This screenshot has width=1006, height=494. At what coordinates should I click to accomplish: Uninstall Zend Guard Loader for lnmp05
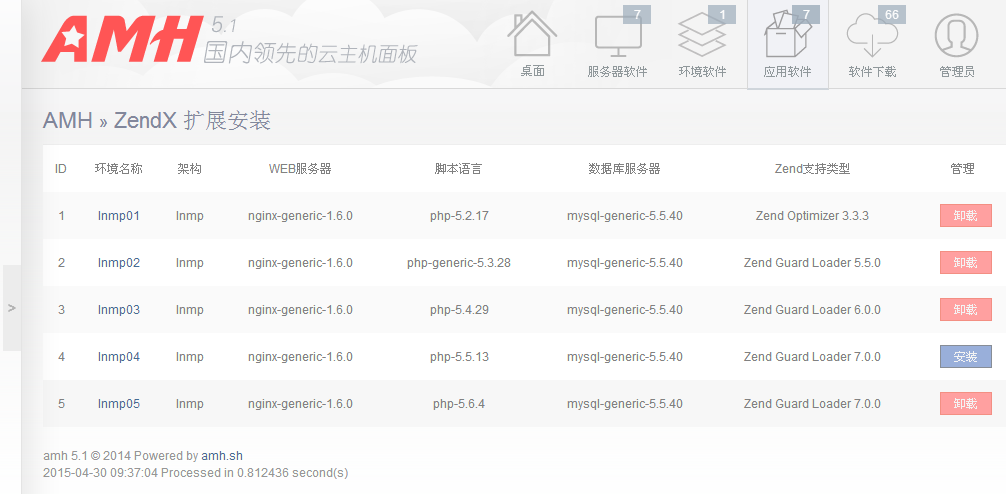965,403
